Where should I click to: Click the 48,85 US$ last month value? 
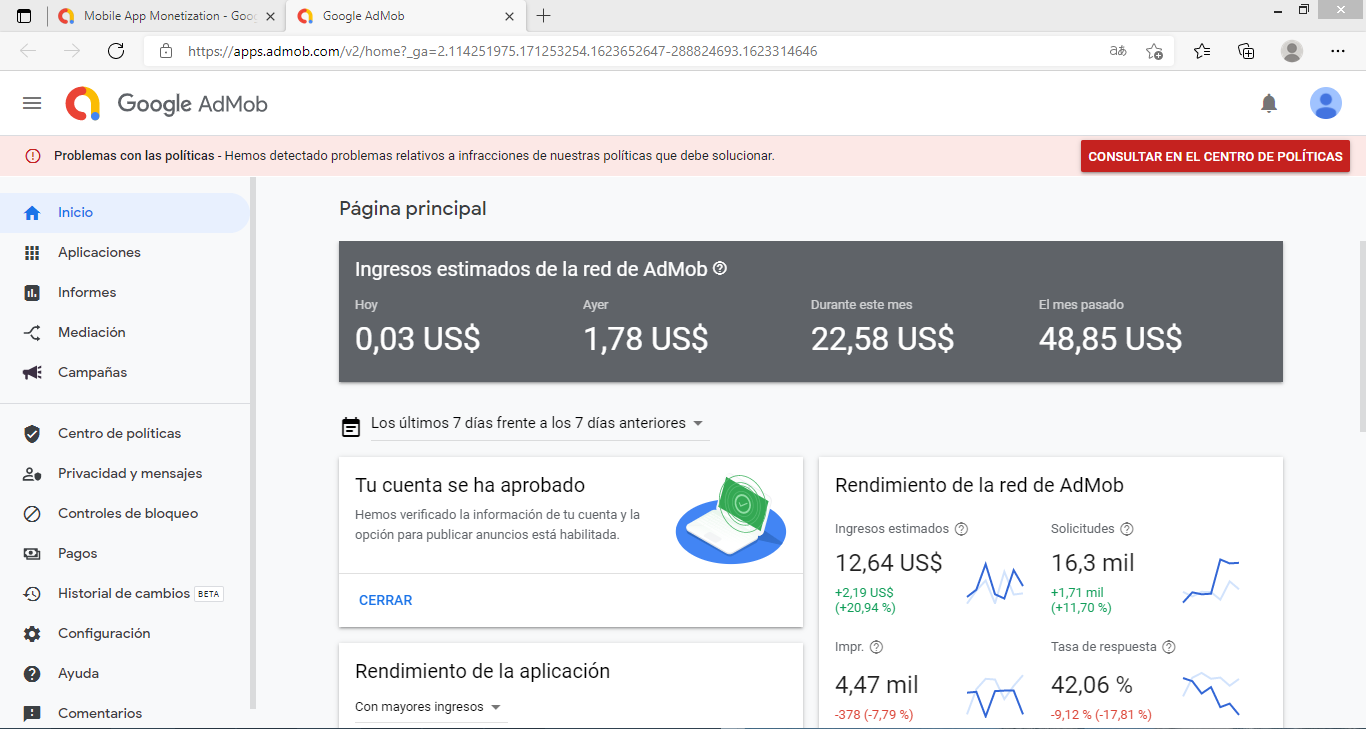click(1110, 339)
